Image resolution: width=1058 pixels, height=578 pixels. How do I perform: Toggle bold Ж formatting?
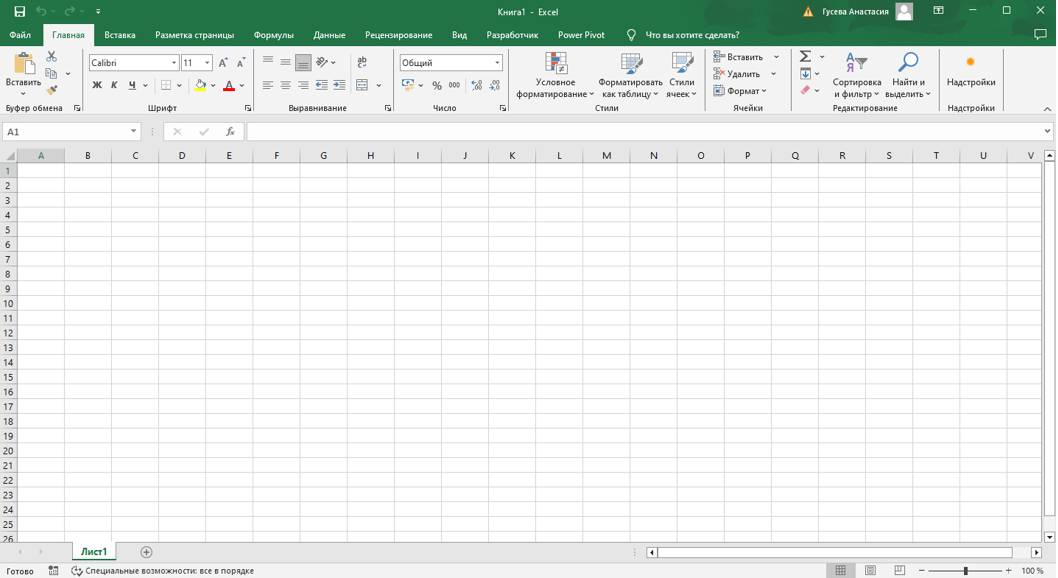tap(96, 85)
